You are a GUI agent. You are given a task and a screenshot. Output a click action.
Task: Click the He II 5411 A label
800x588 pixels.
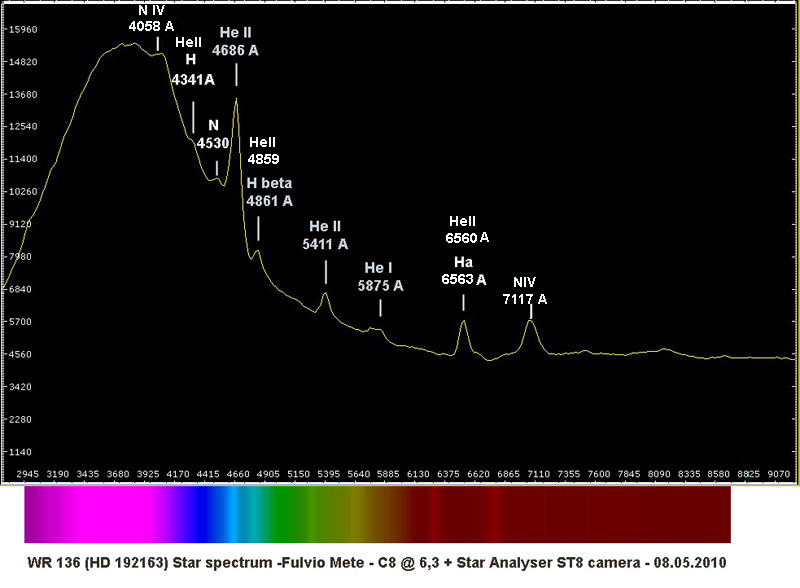click(325, 235)
